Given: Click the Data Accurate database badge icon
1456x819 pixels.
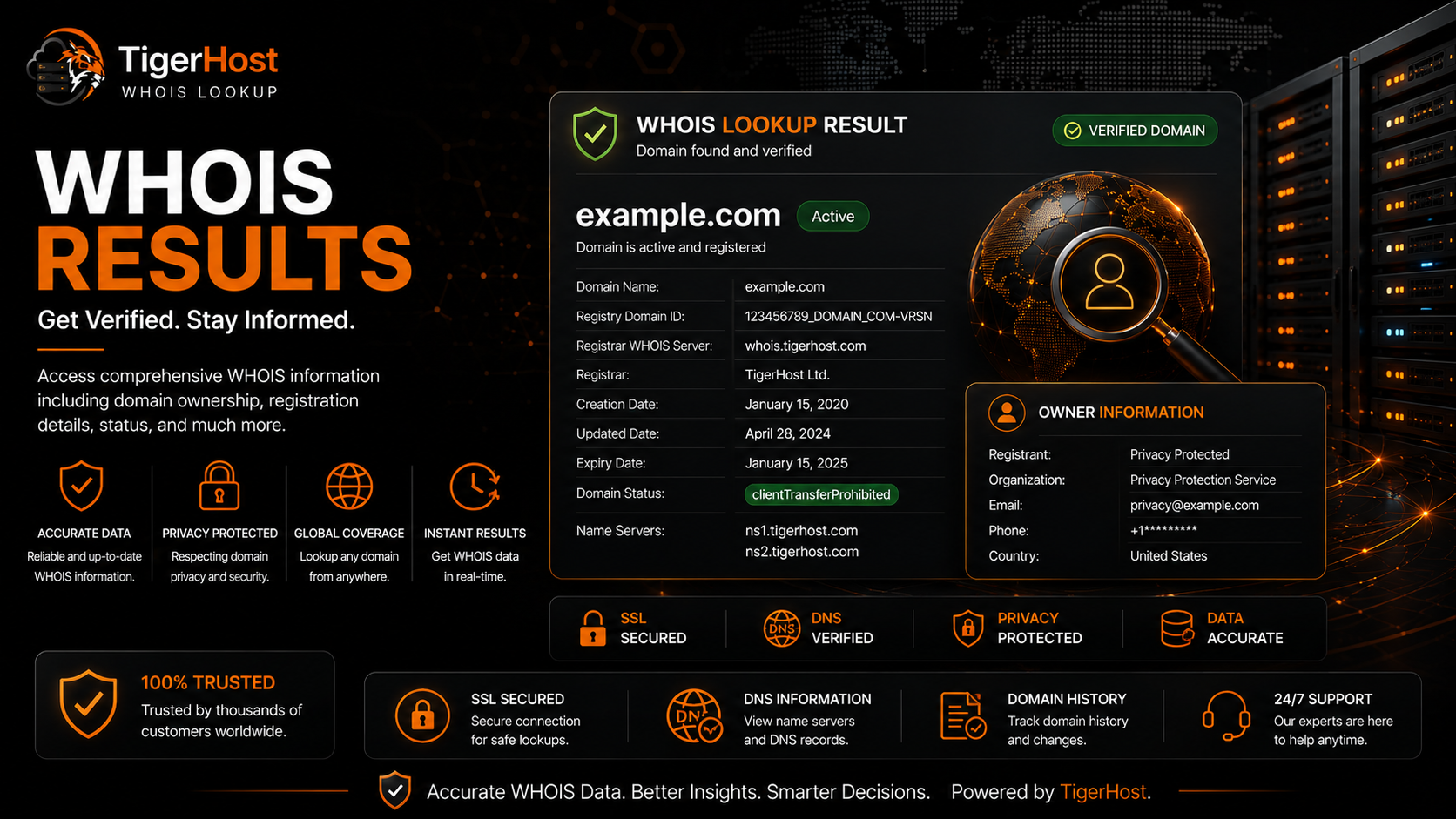Looking at the screenshot, I should tap(1177, 628).
